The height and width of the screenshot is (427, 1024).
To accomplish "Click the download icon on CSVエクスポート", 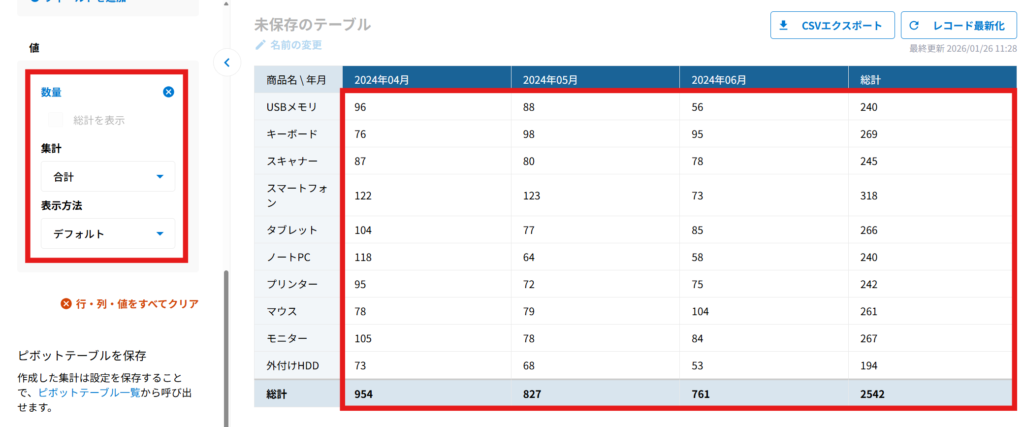I will 784,26.
